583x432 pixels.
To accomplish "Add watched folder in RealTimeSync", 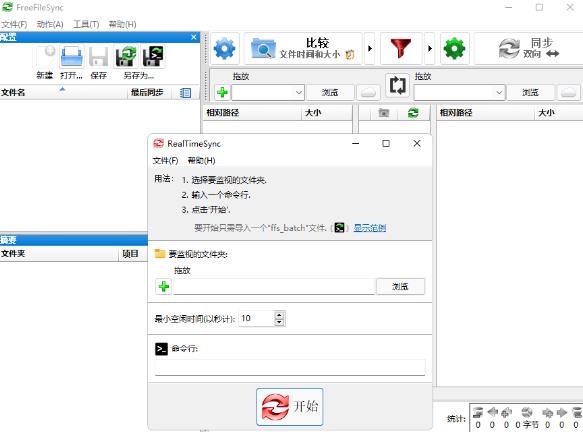I will point(164,286).
